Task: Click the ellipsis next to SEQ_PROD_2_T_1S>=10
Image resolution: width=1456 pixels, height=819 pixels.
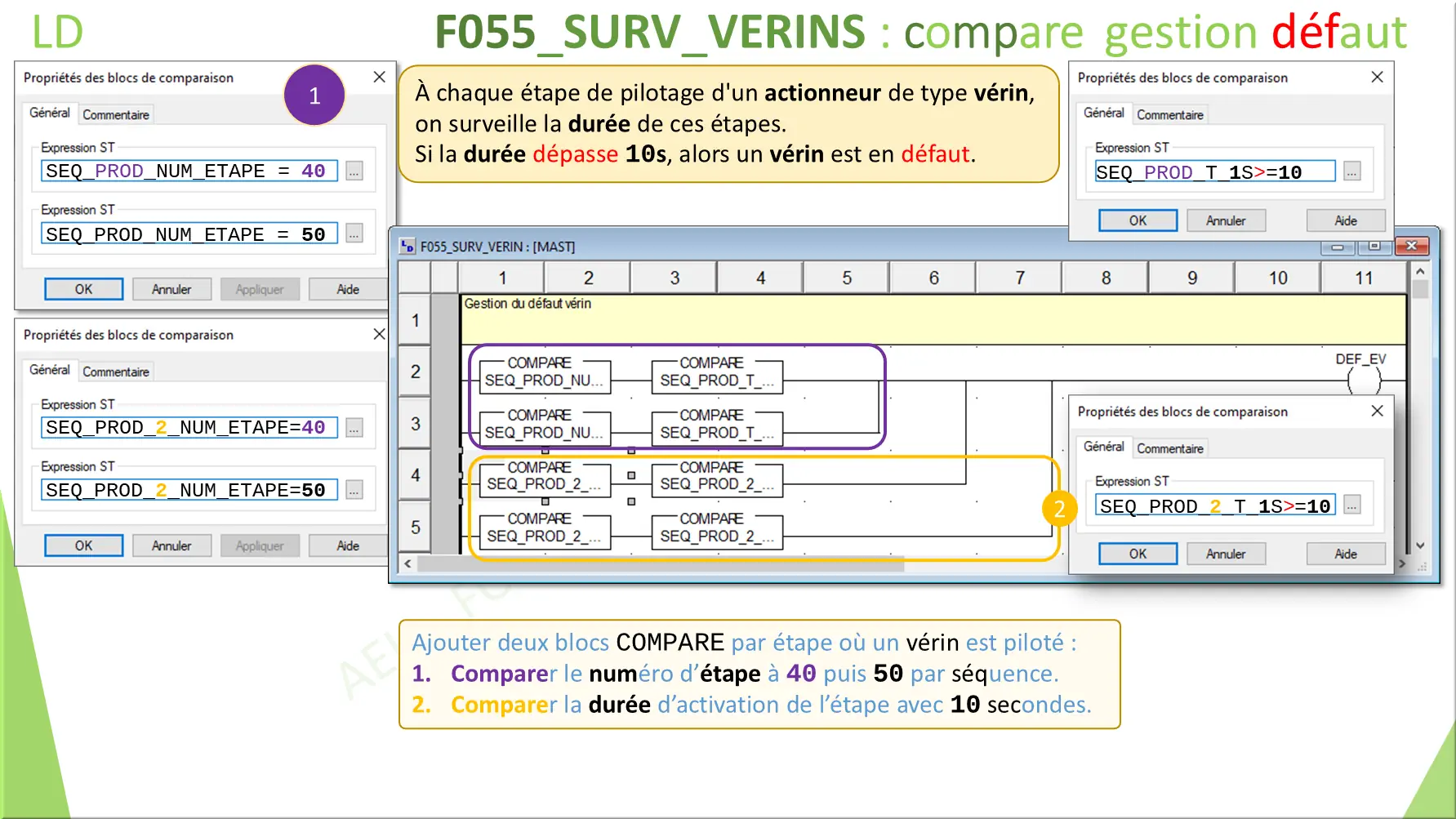Action: 1353,505
